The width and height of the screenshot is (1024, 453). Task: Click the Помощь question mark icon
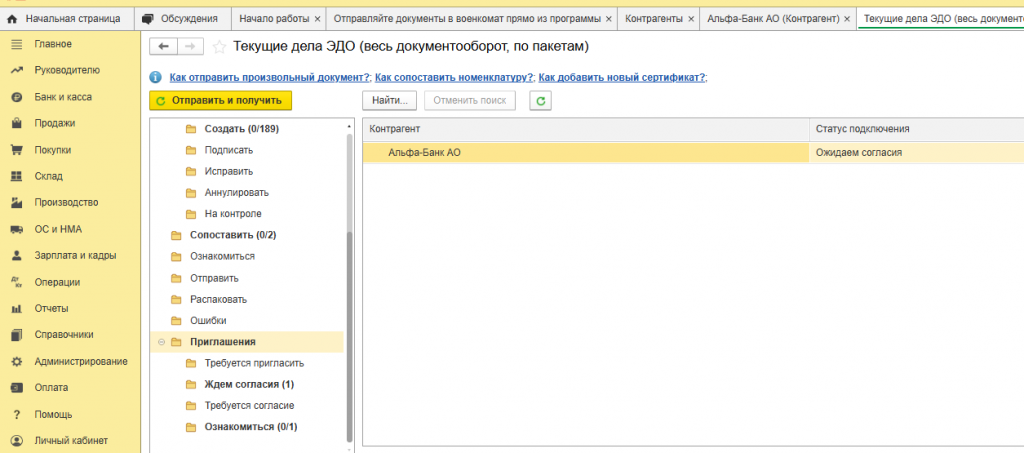18,414
